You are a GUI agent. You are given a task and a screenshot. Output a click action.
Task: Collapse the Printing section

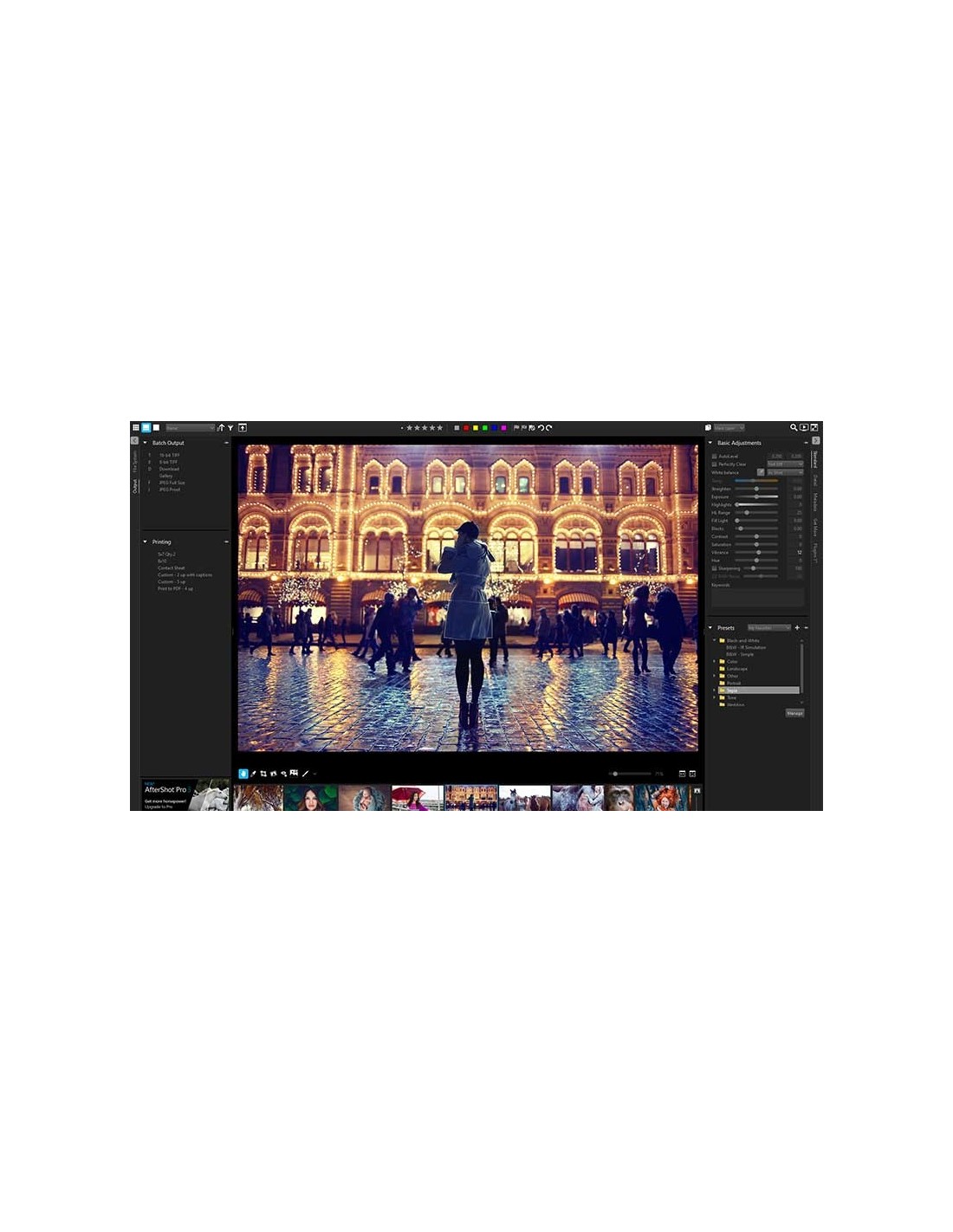pyautogui.click(x=146, y=541)
